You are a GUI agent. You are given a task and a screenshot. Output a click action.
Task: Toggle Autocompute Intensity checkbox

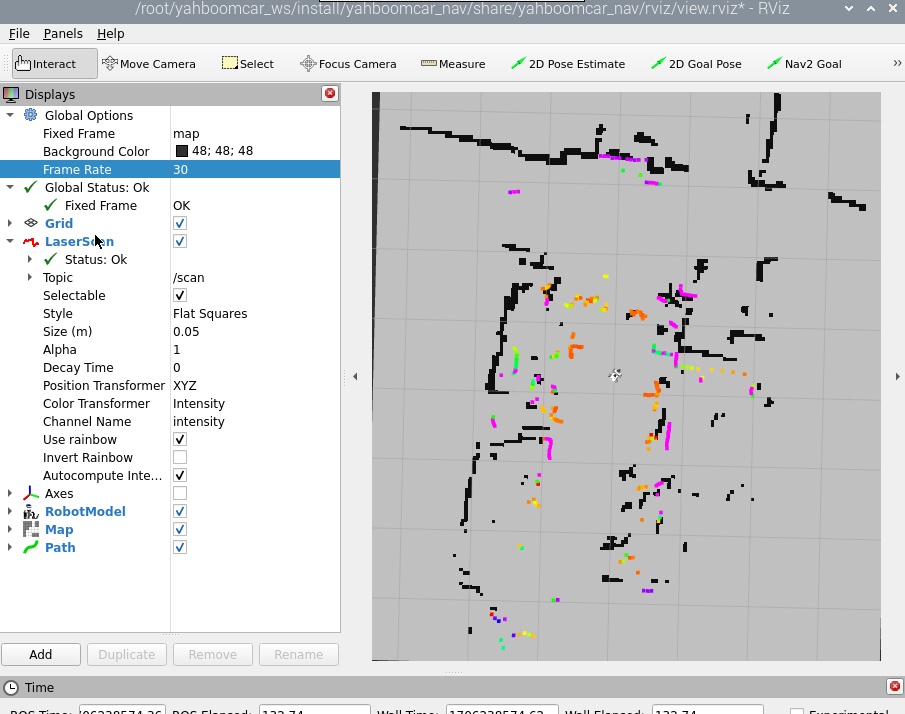(179, 475)
